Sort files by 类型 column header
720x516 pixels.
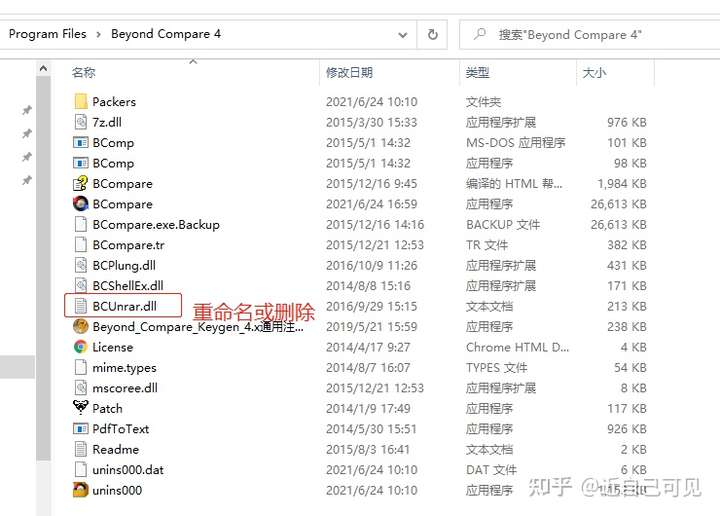tap(478, 73)
